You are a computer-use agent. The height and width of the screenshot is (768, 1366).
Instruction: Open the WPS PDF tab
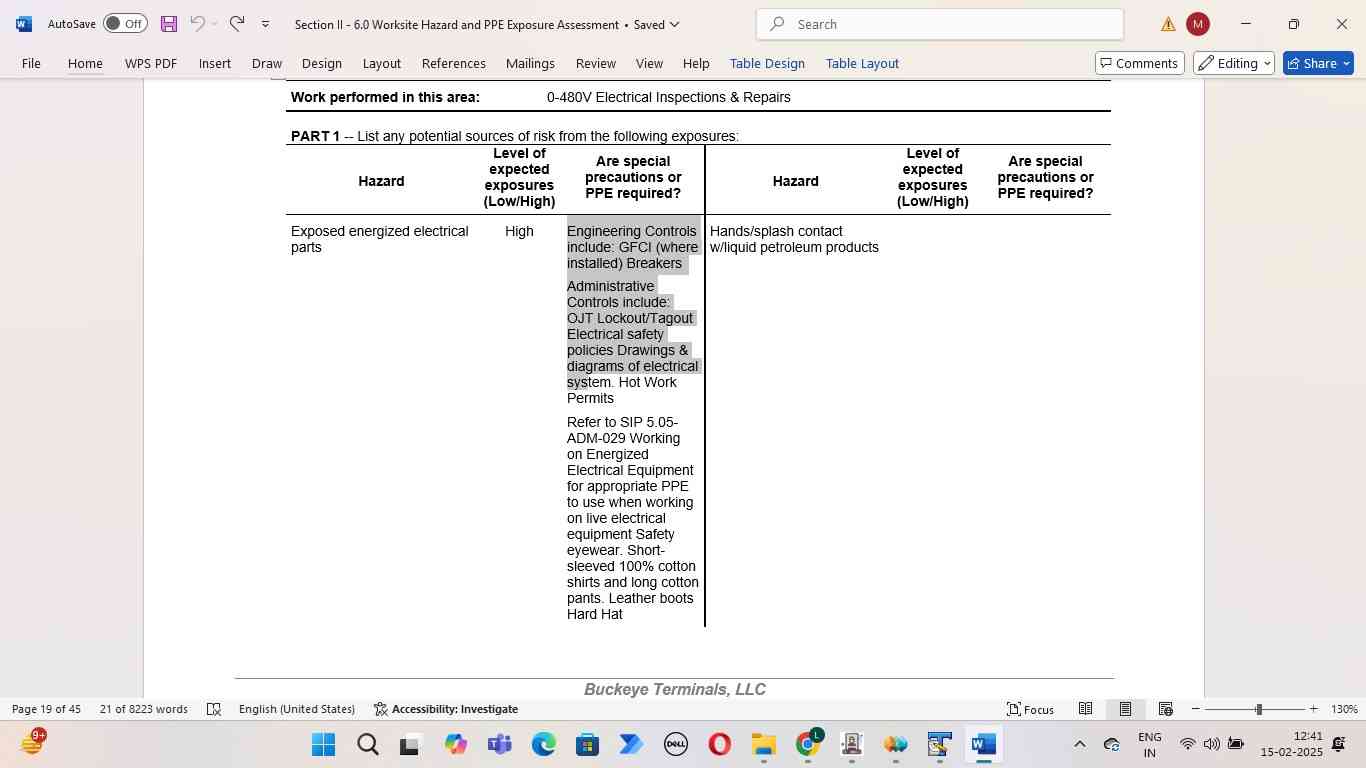(x=151, y=63)
